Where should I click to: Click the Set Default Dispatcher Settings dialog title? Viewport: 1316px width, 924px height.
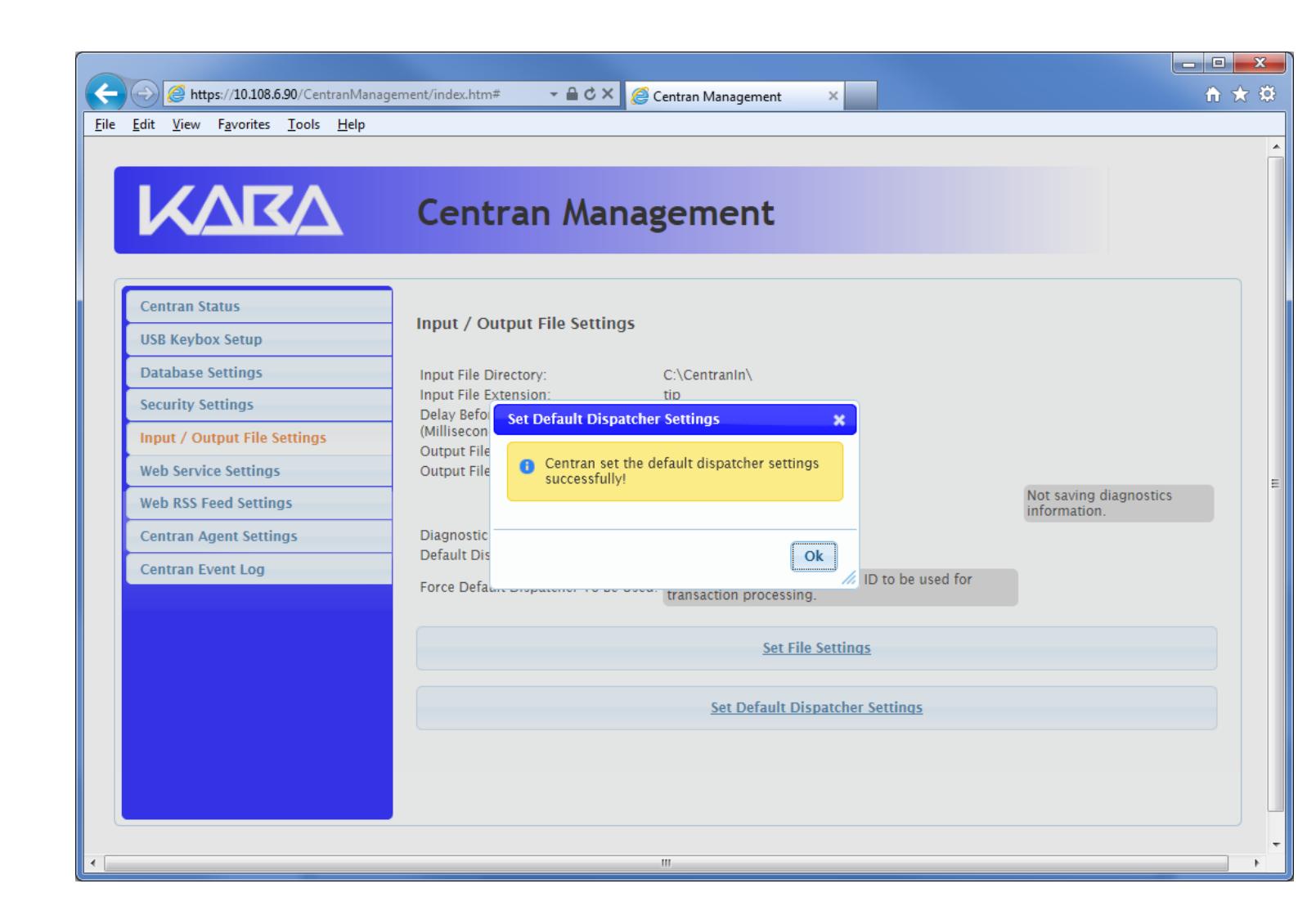click(x=613, y=419)
